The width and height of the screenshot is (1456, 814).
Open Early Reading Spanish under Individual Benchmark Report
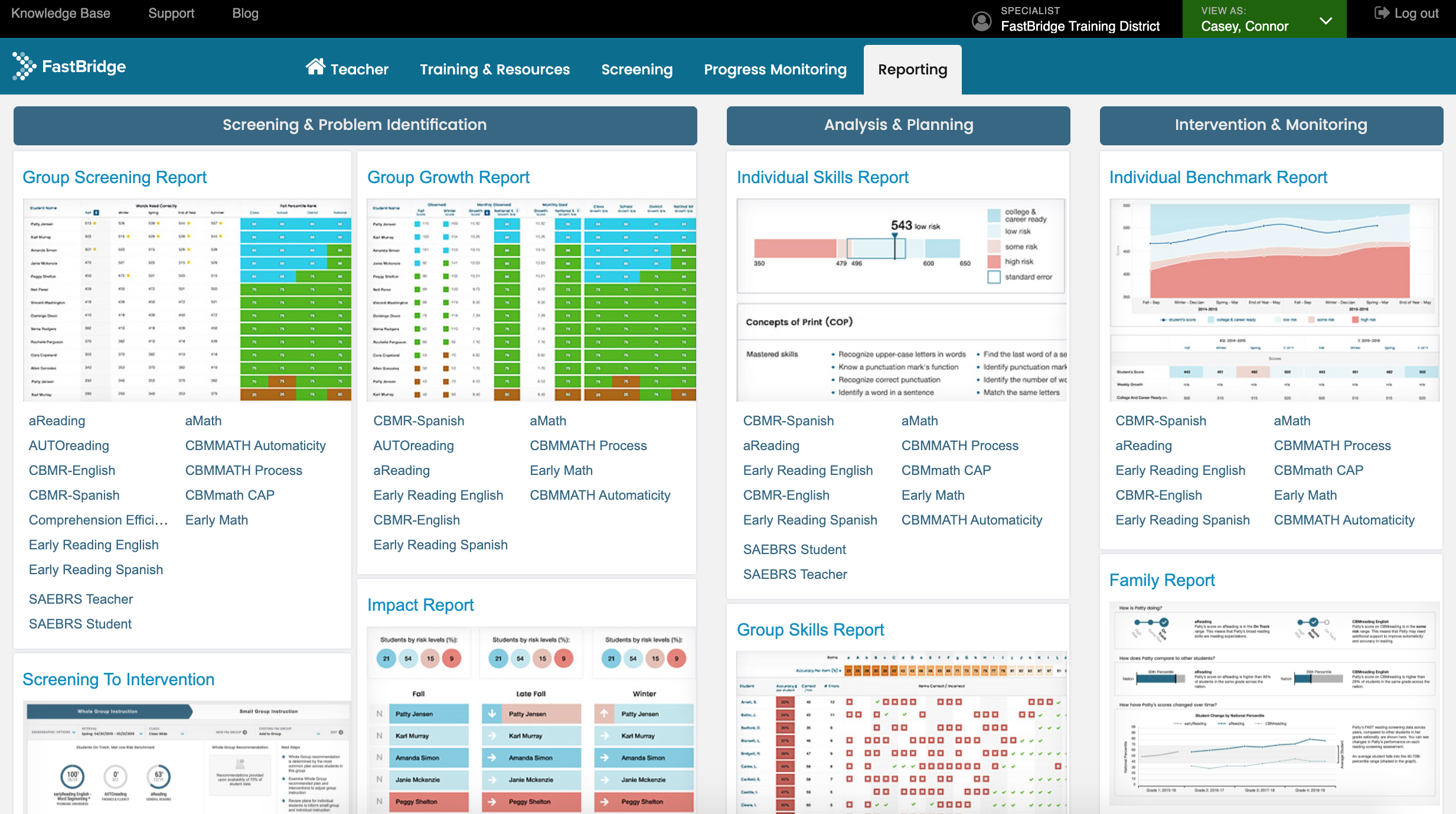(1183, 520)
